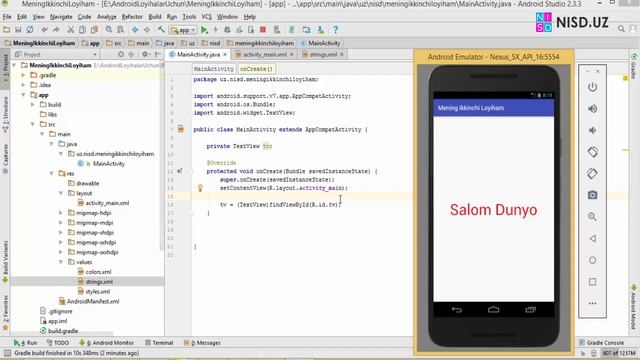Click the Open folder toolbar icon
Image resolution: width=640 pixels, height=360 pixels.
point(7,30)
